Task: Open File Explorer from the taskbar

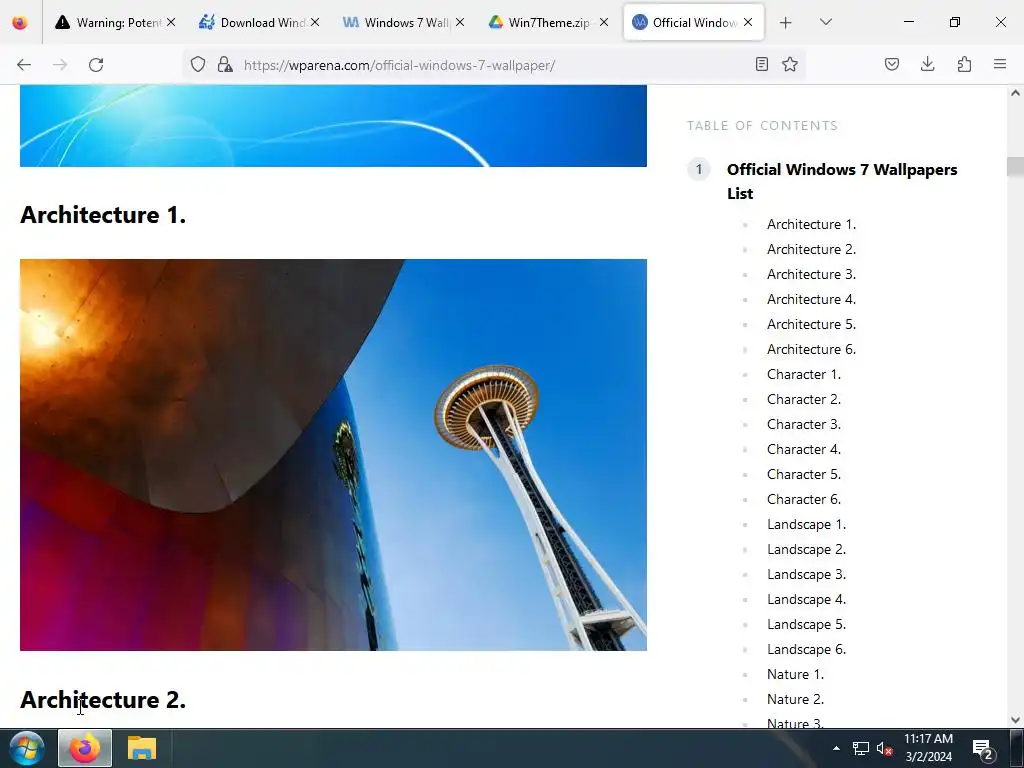Action: [x=142, y=748]
